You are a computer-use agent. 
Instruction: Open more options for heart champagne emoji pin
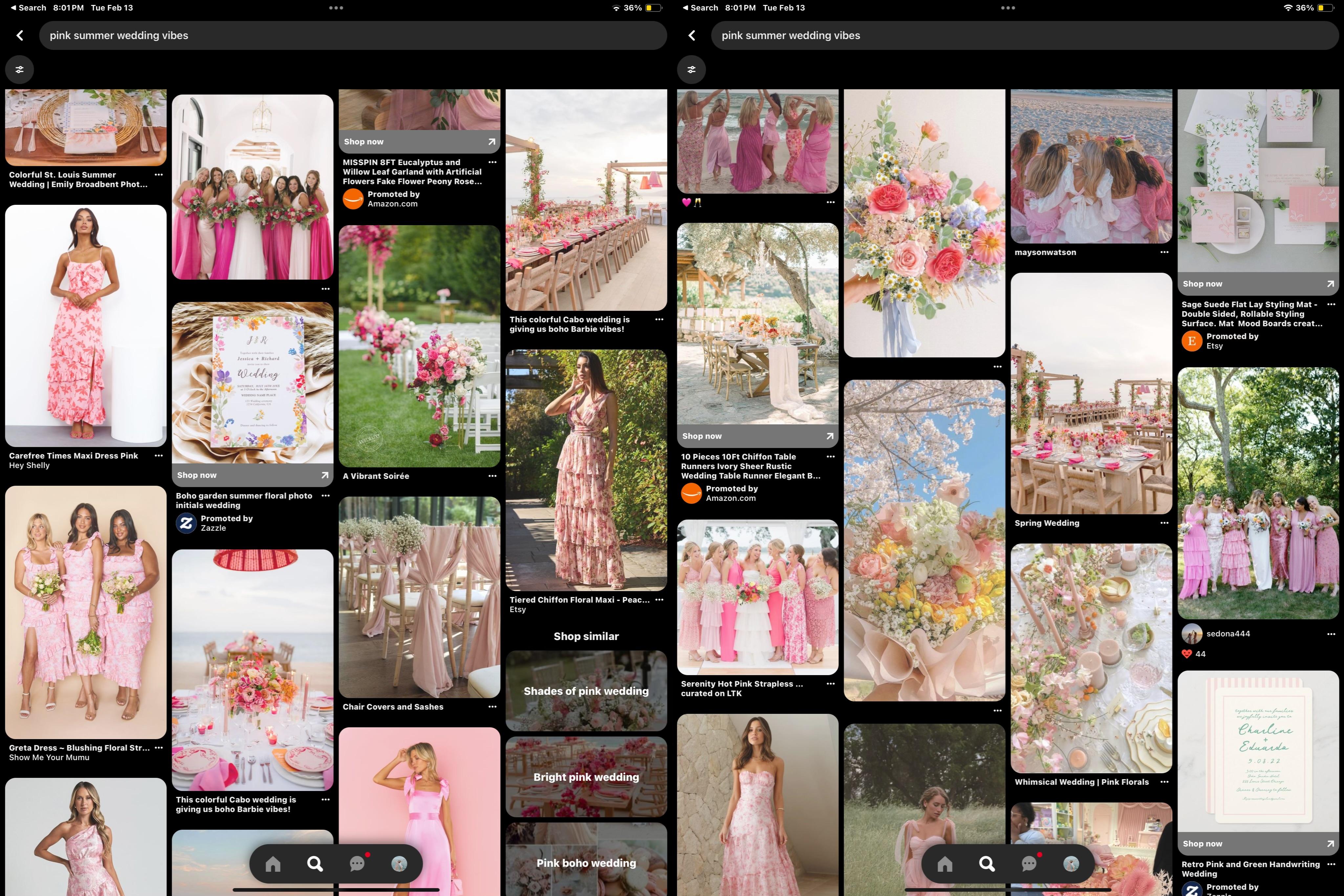point(831,202)
